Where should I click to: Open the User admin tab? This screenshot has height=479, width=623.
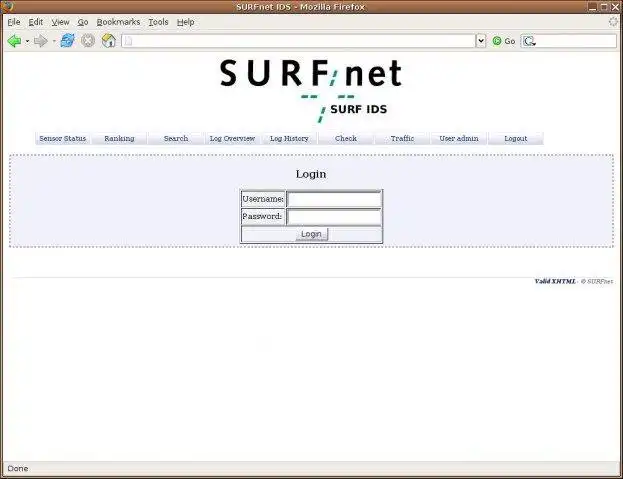(x=459, y=139)
